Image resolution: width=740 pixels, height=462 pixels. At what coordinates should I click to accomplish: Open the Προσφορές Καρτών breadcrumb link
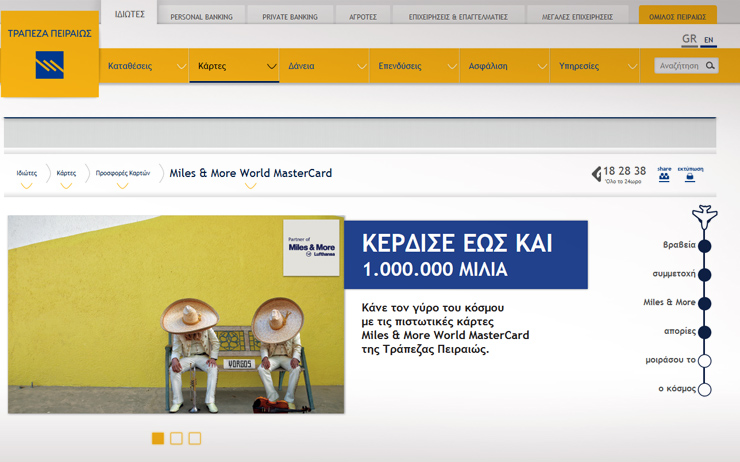123,173
